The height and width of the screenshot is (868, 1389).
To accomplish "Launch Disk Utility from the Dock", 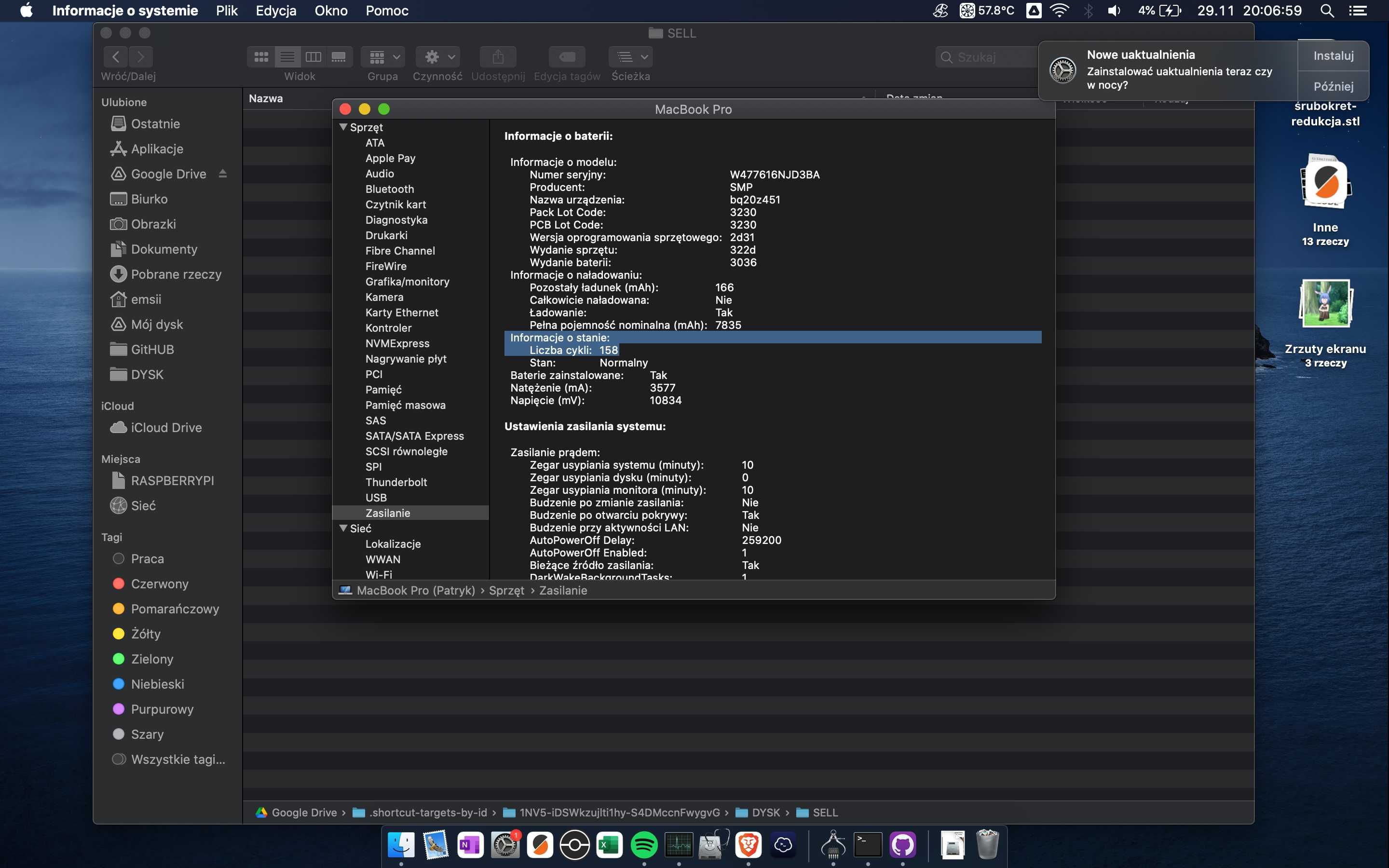I will pos(713,844).
